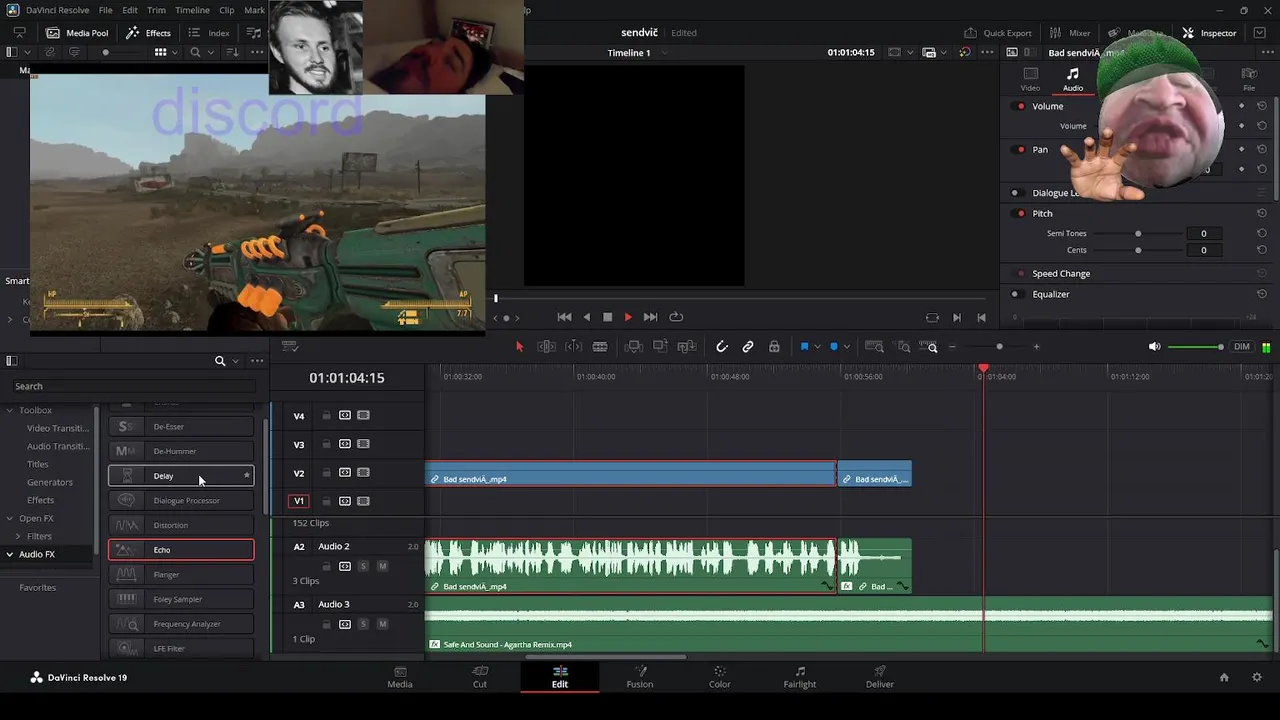Open the File menu
This screenshot has width=1280, height=720.
(x=105, y=10)
